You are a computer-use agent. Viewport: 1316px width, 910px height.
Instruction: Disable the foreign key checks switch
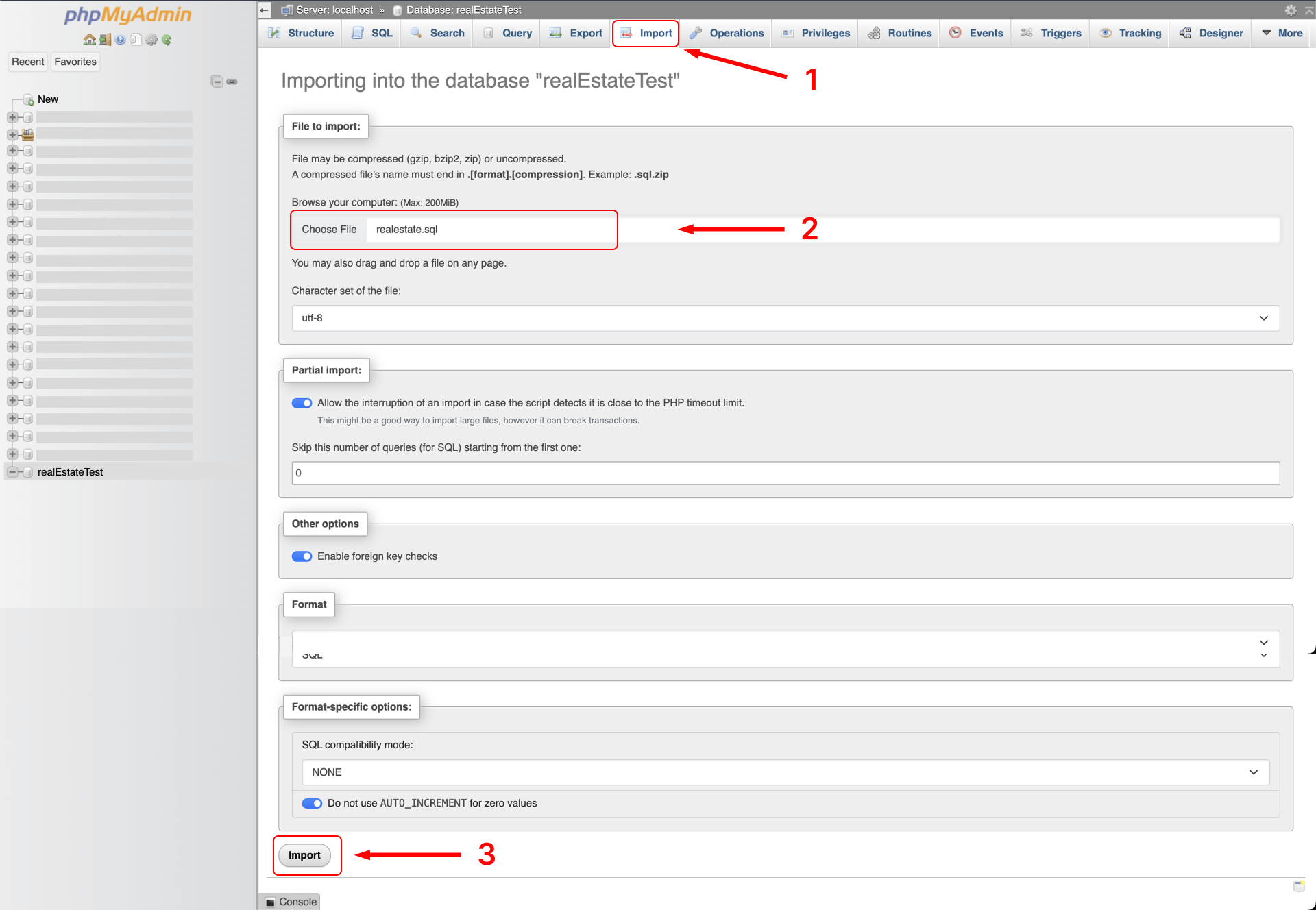tap(302, 556)
